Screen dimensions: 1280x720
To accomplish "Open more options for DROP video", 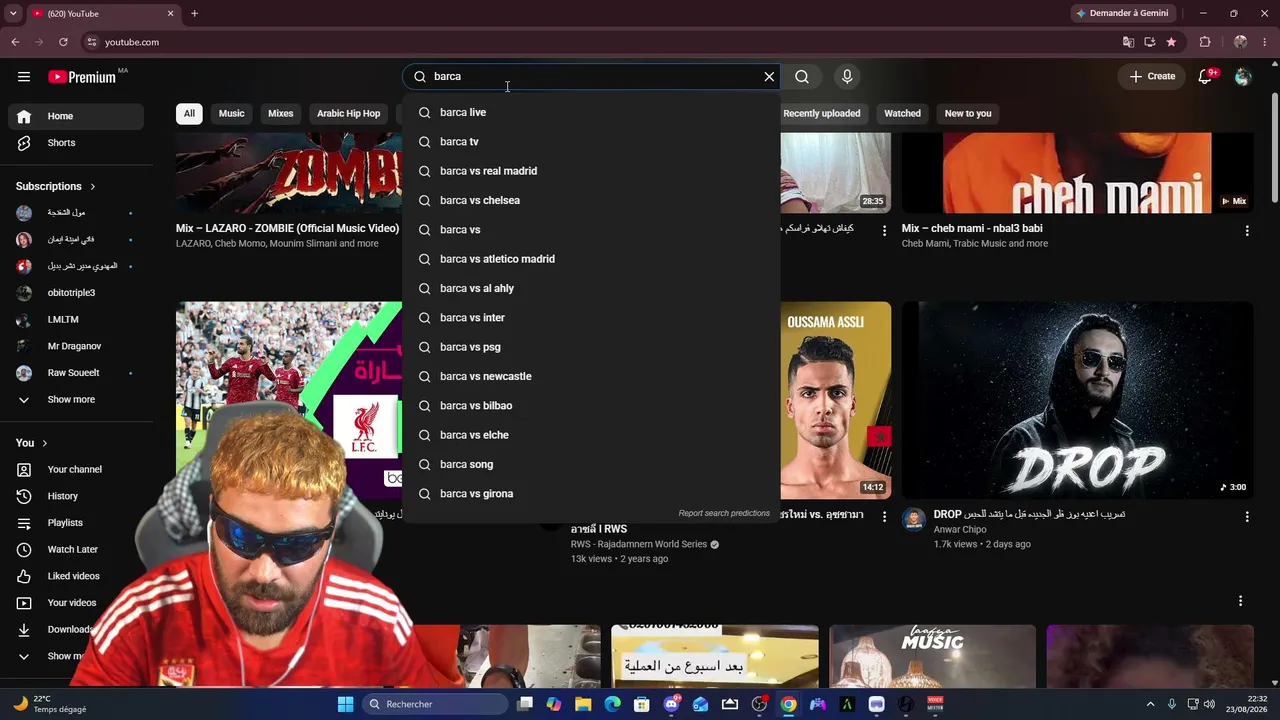I will [1247, 517].
